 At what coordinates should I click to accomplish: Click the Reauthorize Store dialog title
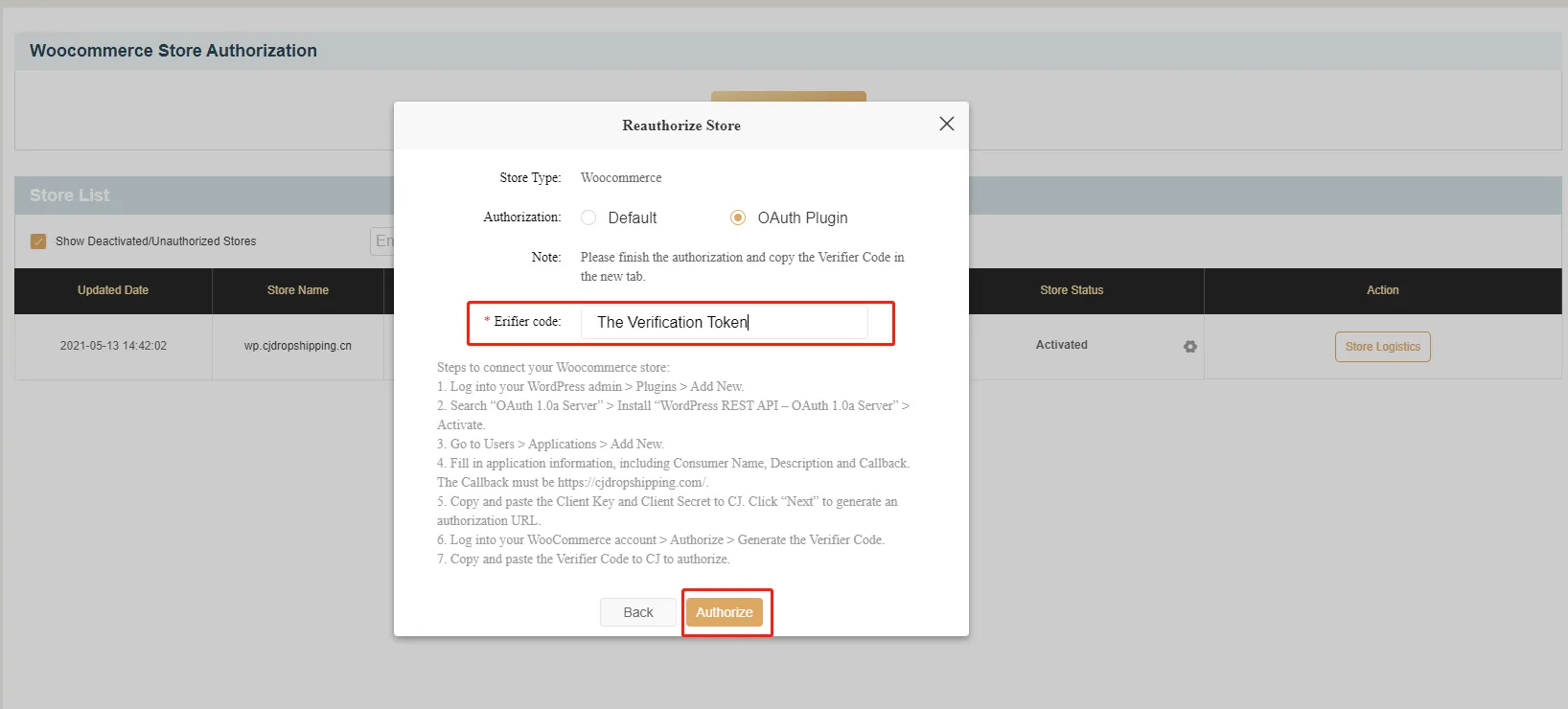pos(680,126)
